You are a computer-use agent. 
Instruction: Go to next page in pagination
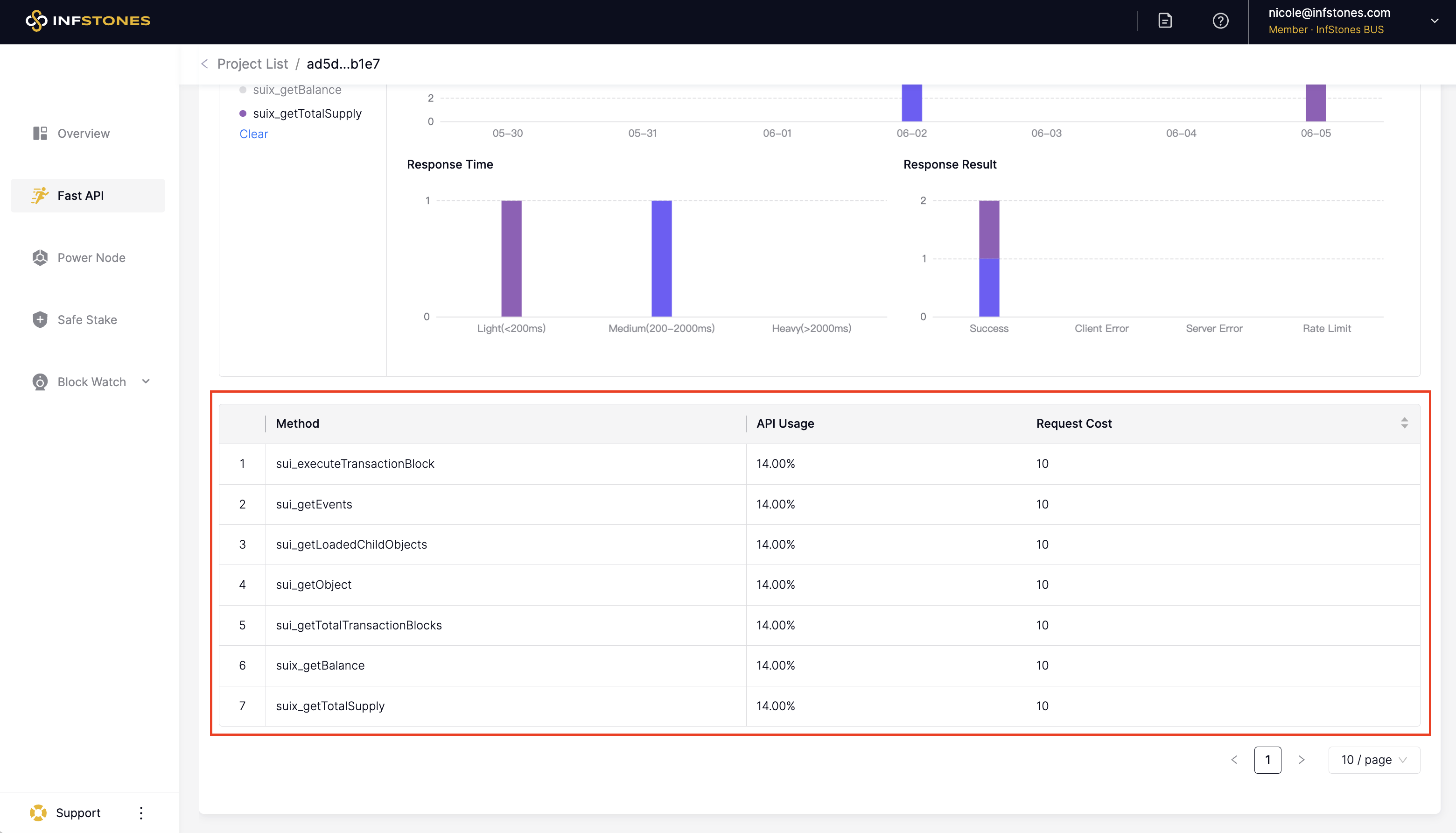(x=1301, y=760)
